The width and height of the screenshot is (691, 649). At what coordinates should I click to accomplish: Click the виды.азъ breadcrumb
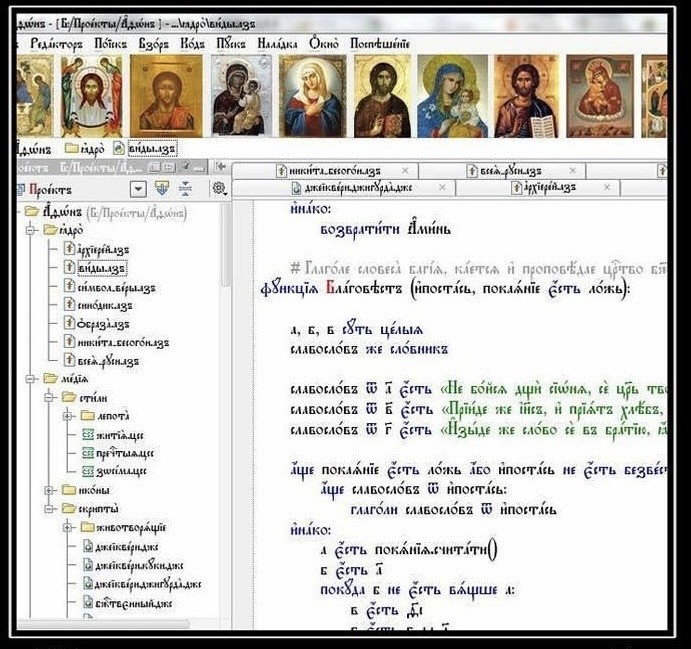145,148
